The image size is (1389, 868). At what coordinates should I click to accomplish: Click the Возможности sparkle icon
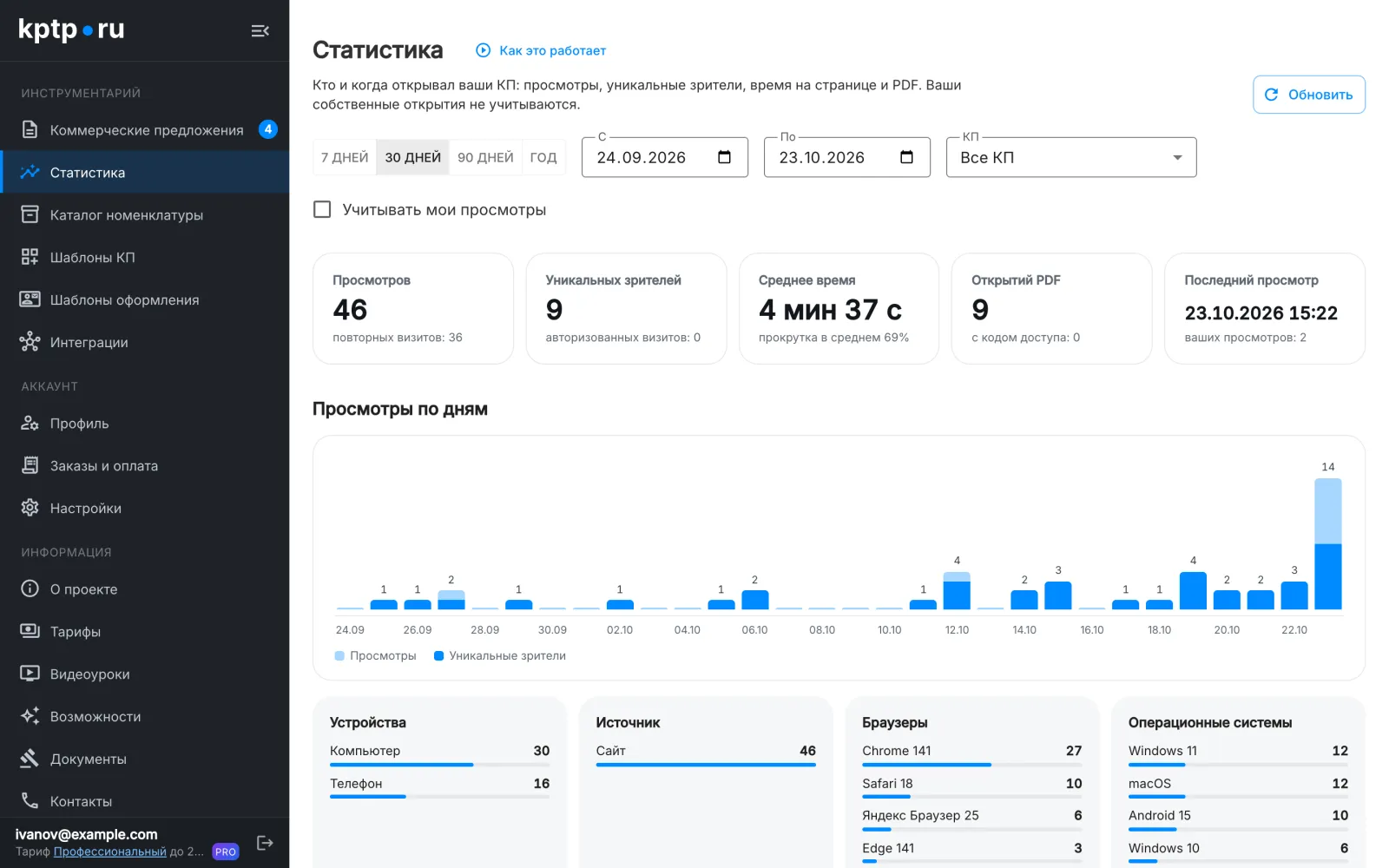[30, 716]
